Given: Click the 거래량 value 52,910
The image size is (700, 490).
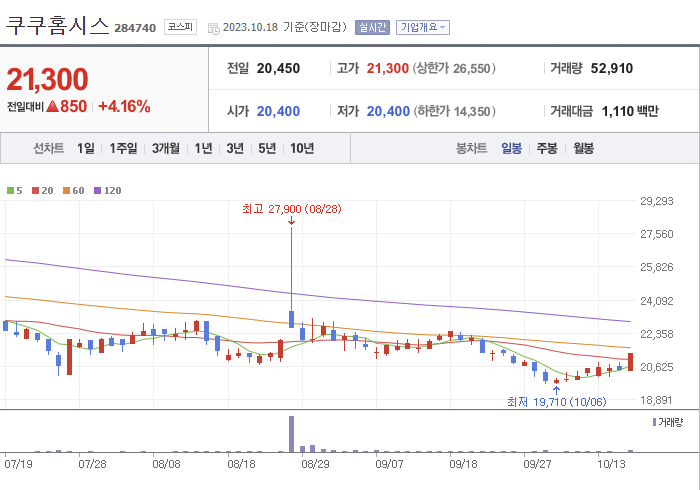Looking at the screenshot, I should pyautogui.click(x=612, y=68).
